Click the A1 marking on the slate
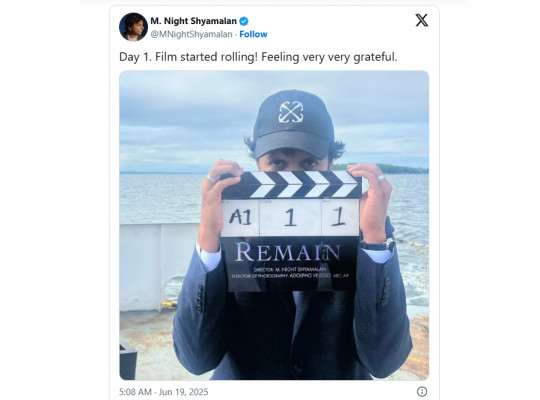The width and height of the screenshot is (540, 400). 240,217
